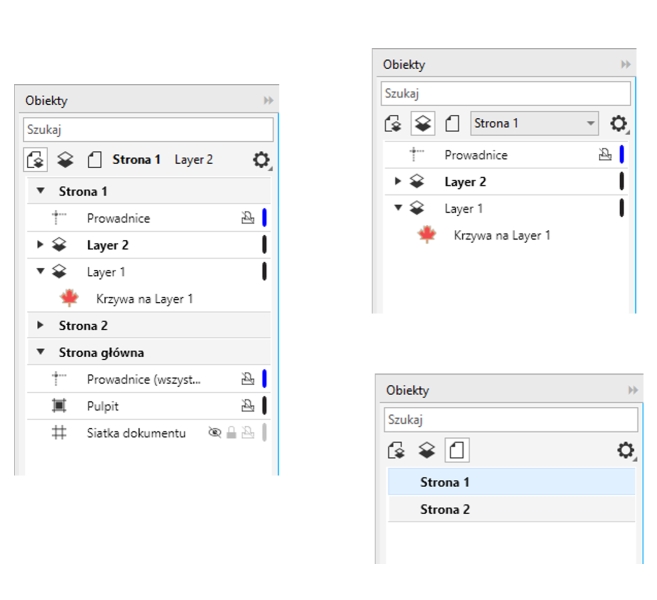Collapse the Strona główna section
The width and height of the screenshot is (657, 600).
(41, 352)
